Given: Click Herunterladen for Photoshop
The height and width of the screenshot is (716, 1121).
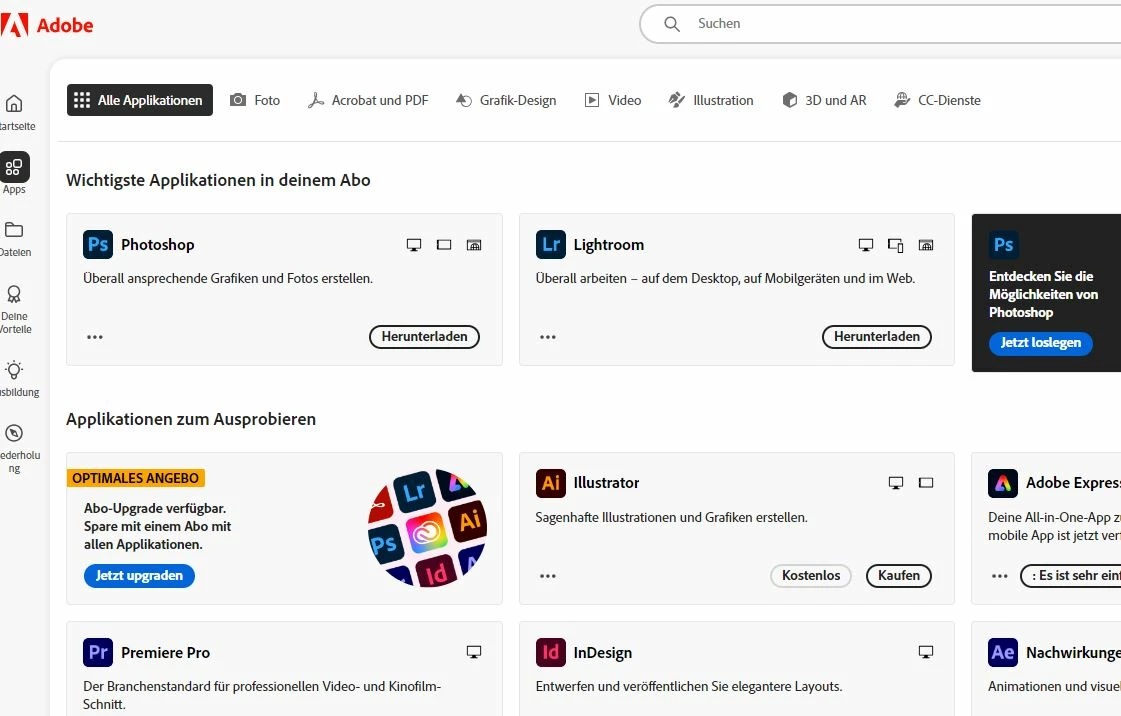Looking at the screenshot, I should click(424, 337).
